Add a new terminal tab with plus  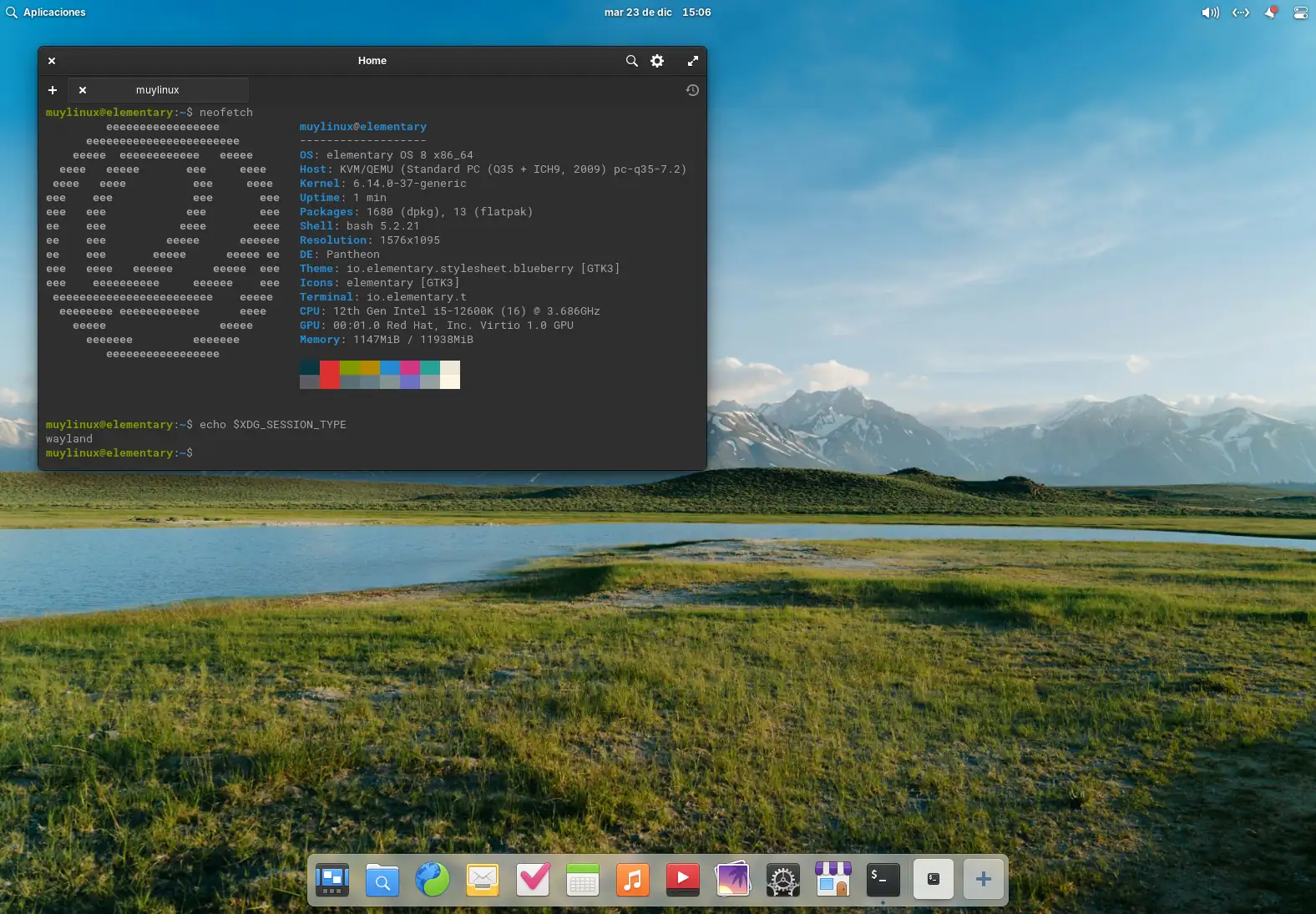pyautogui.click(x=53, y=90)
